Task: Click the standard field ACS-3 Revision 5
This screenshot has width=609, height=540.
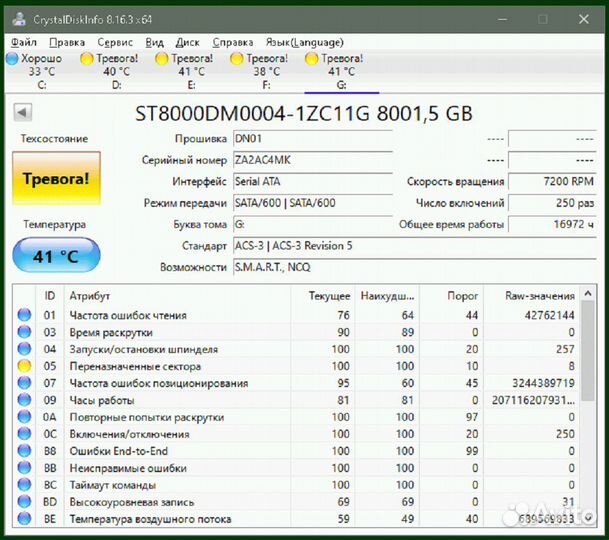Action: (x=414, y=246)
